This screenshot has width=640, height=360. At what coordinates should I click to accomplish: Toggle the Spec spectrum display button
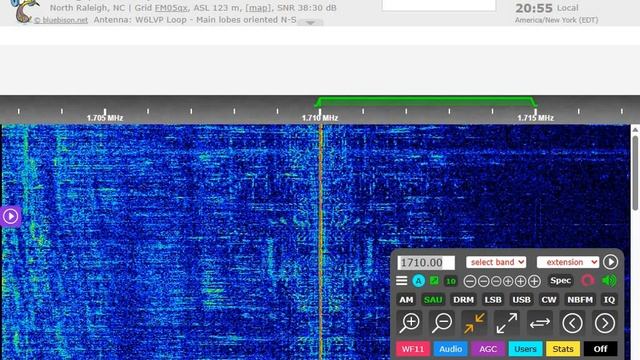point(560,280)
